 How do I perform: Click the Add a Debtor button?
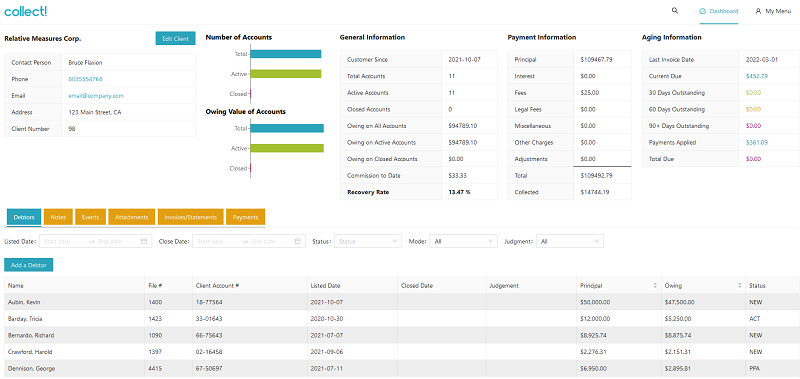click(29, 265)
